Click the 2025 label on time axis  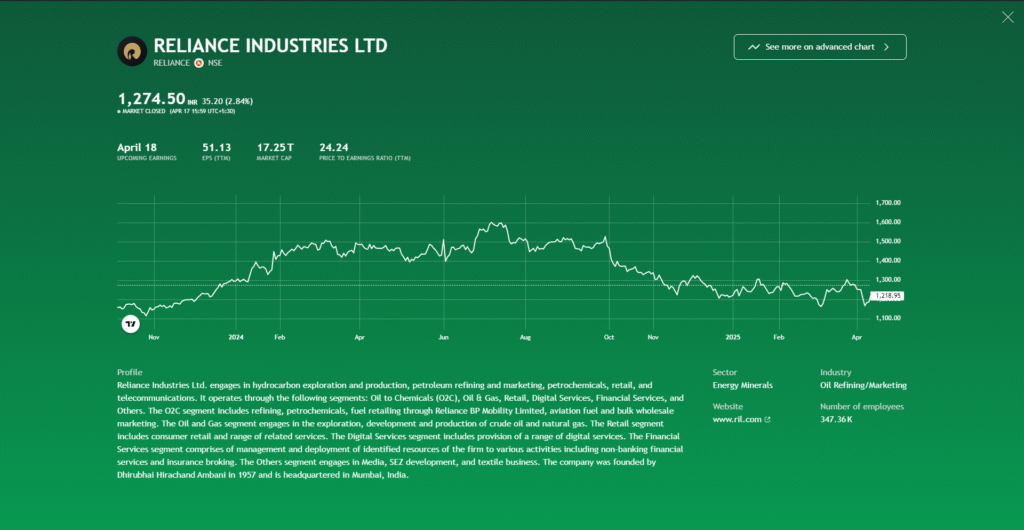click(x=735, y=337)
